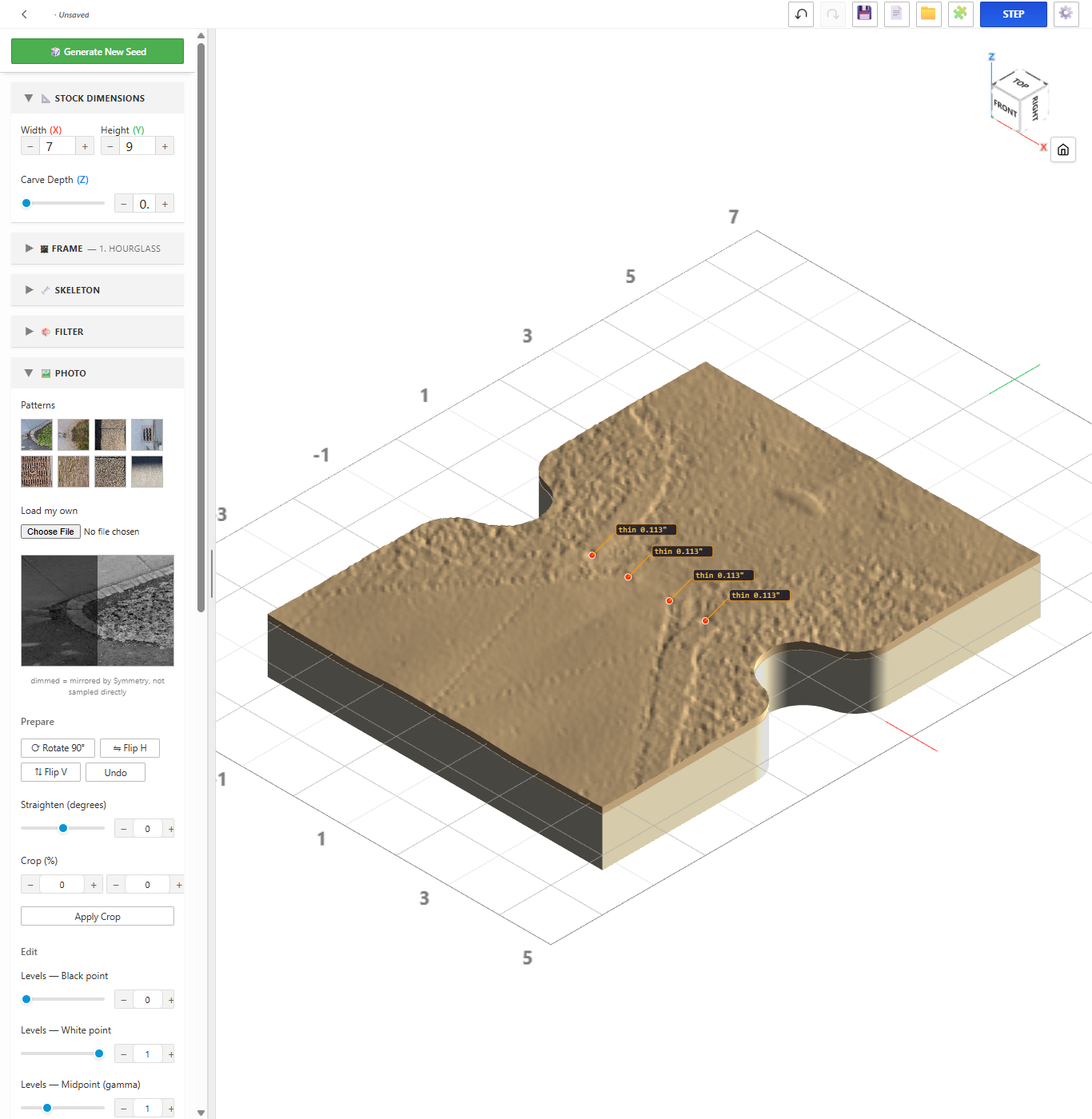Select the red brick grid pattern thumbnail

pyautogui.click(x=37, y=472)
